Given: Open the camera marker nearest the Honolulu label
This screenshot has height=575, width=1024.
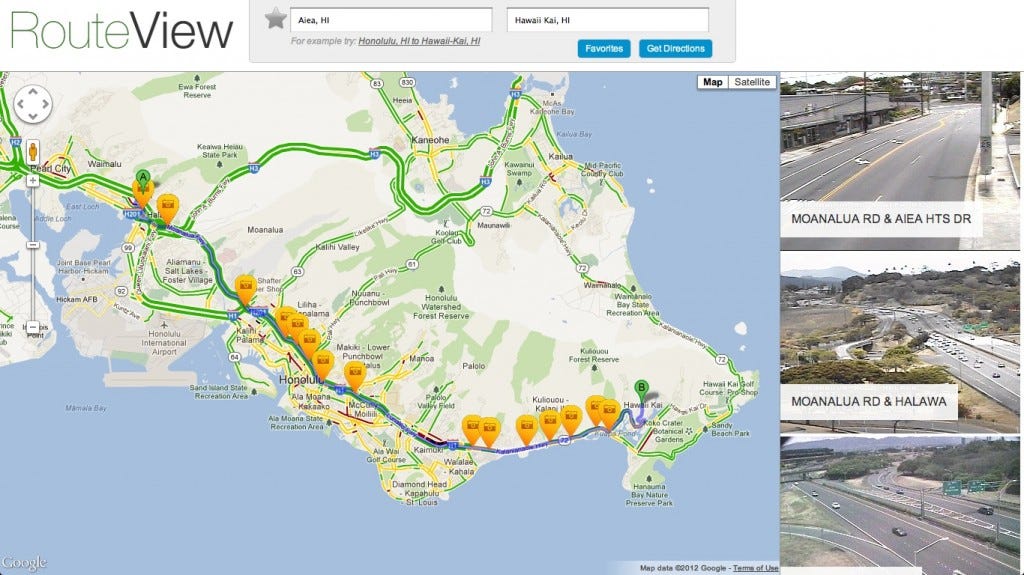Looking at the screenshot, I should click(323, 365).
